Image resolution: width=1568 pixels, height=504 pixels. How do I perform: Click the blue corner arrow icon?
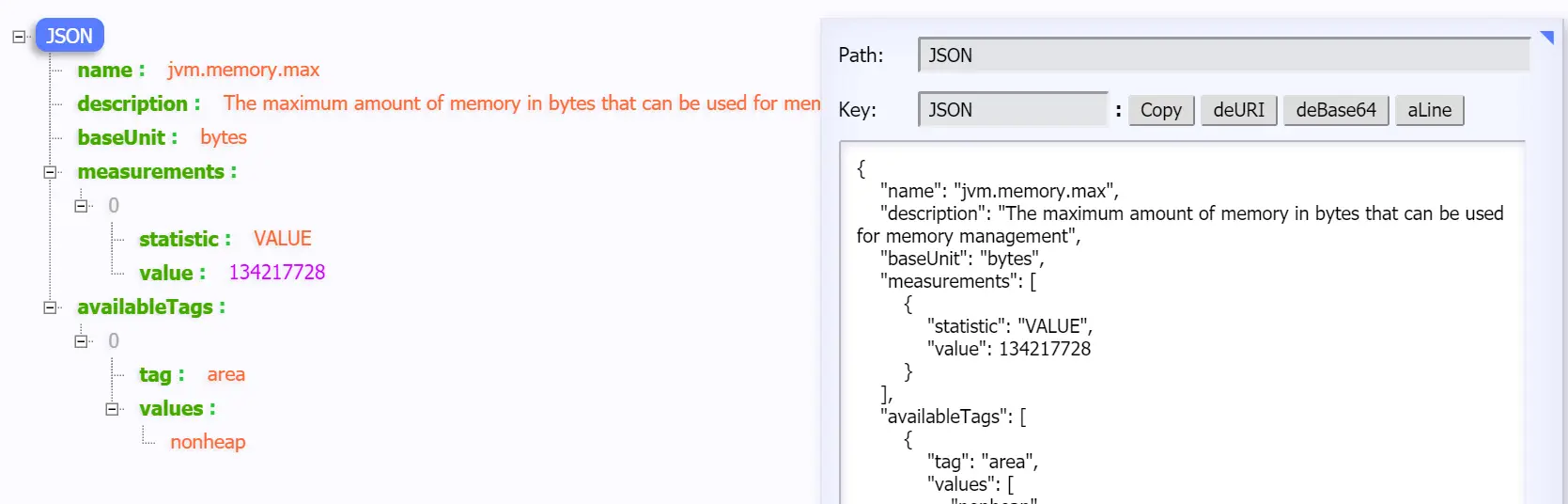1546,38
